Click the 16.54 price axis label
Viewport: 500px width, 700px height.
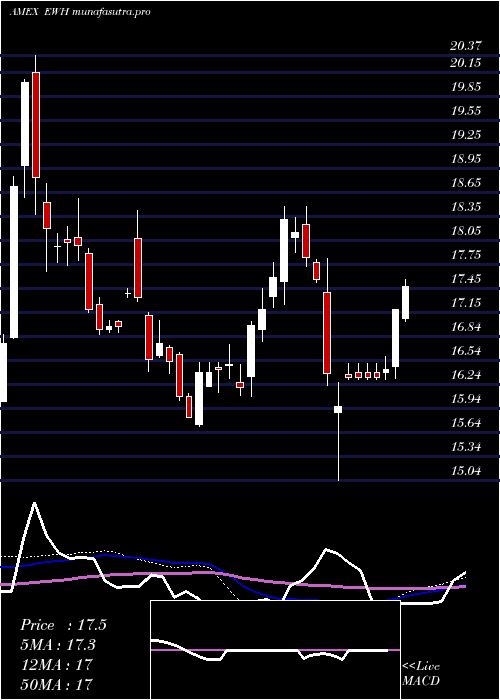click(466, 351)
